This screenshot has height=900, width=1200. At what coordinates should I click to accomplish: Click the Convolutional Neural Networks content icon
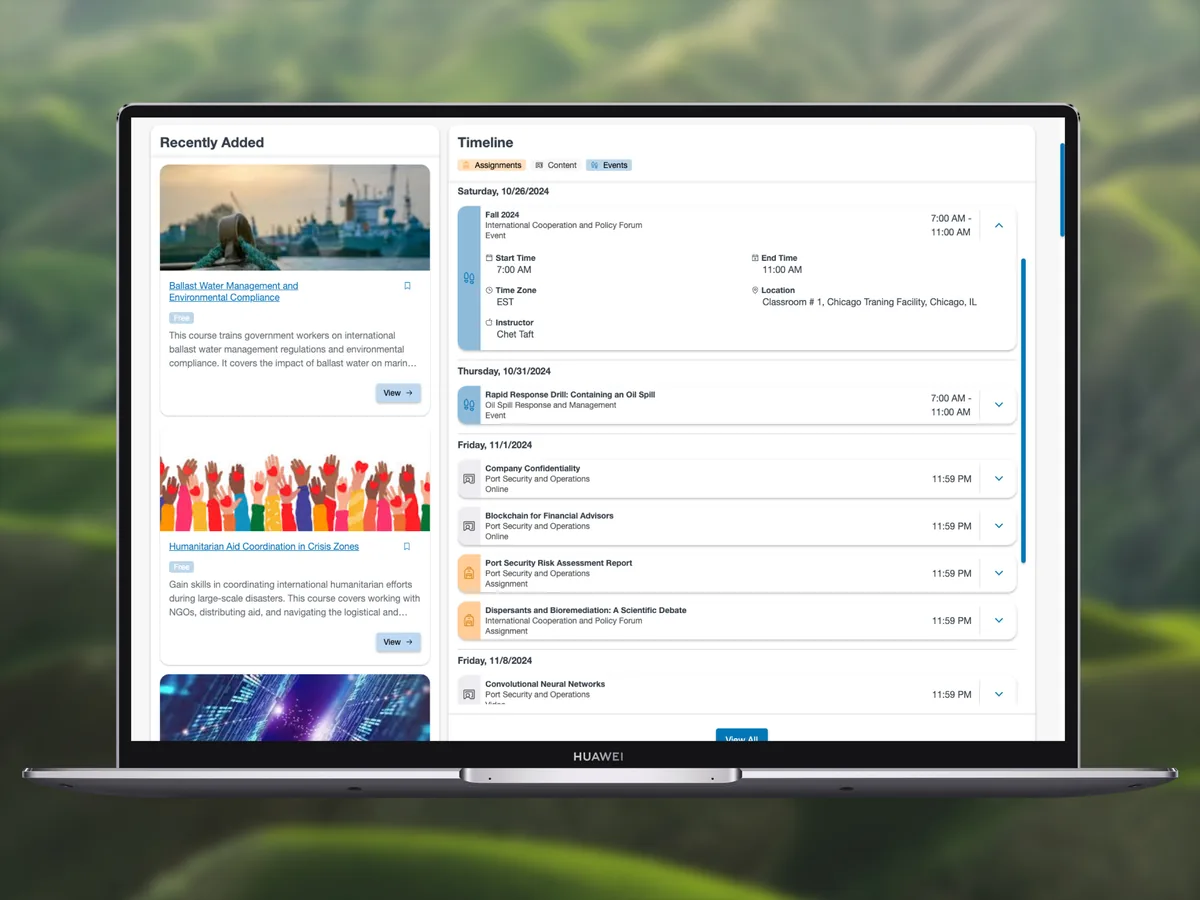point(469,694)
